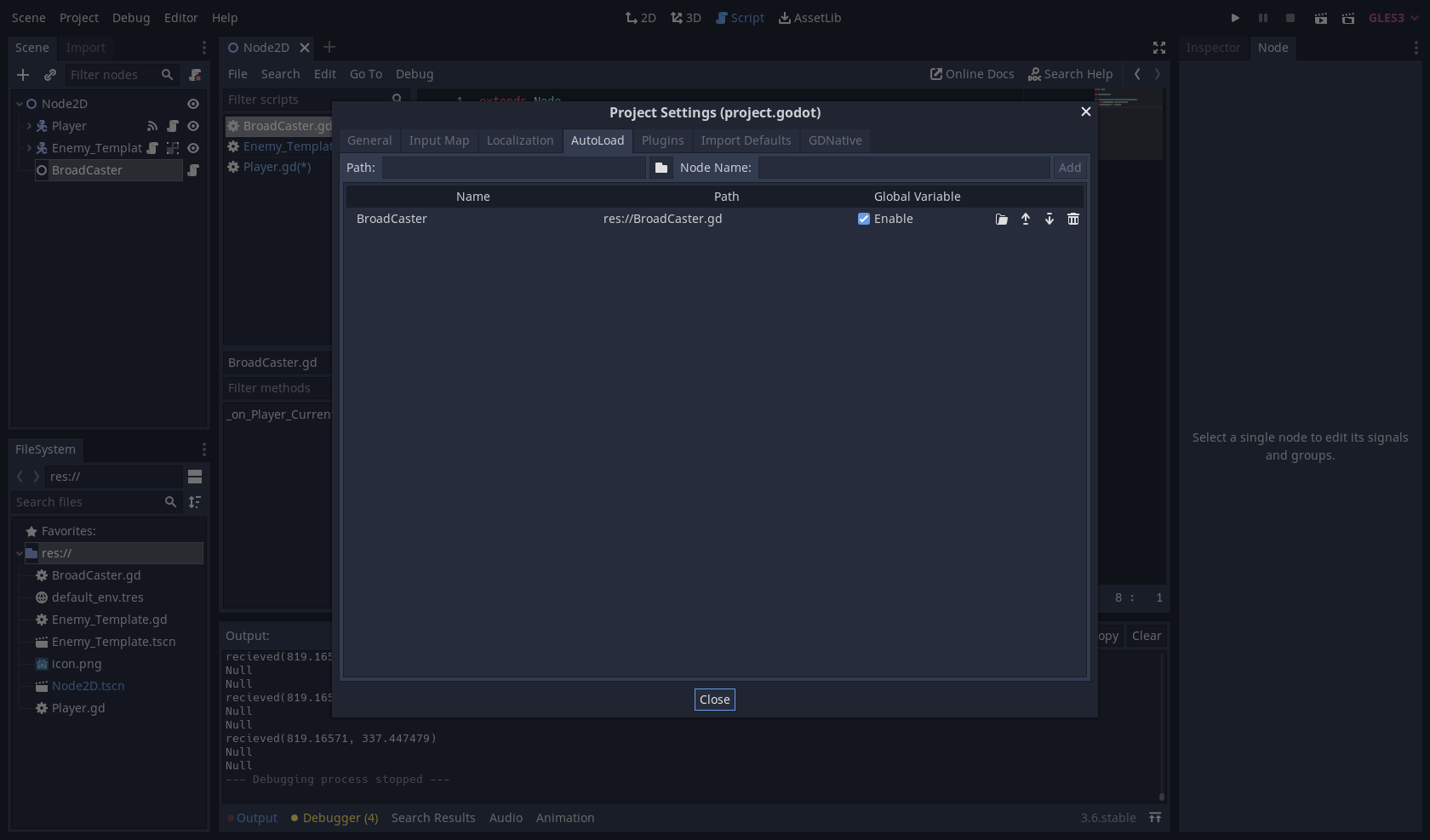The height and width of the screenshot is (840, 1430).
Task: Toggle FileSystem split view mode
Action: coord(195,477)
